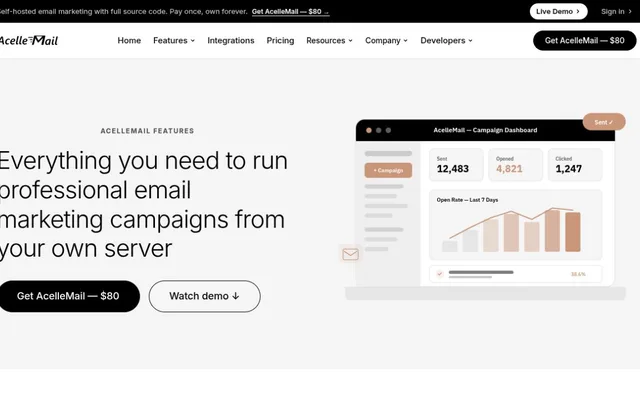Screen dimensions: 640x400
Task: Click the Live Demo button
Action: pos(558,11)
